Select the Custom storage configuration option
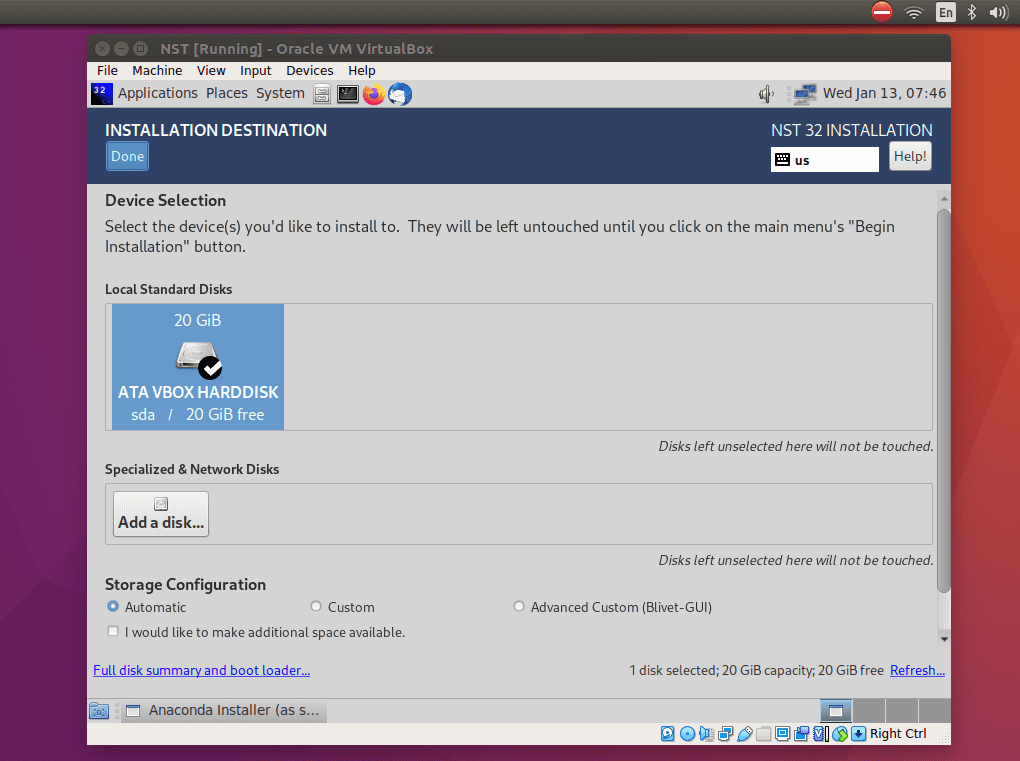The image size is (1020, 761). point(315,606)
